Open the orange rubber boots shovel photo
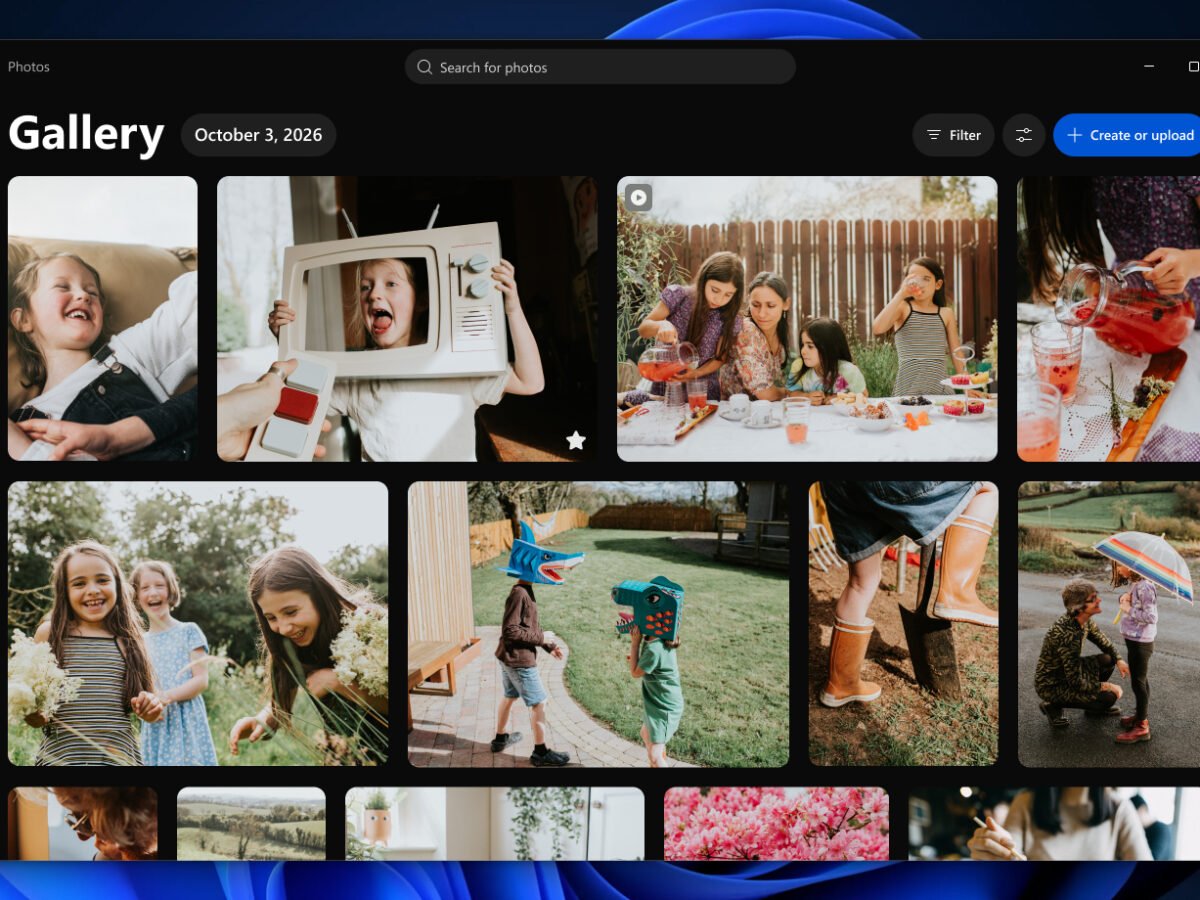1200x900 pixels. pos(903,624)
